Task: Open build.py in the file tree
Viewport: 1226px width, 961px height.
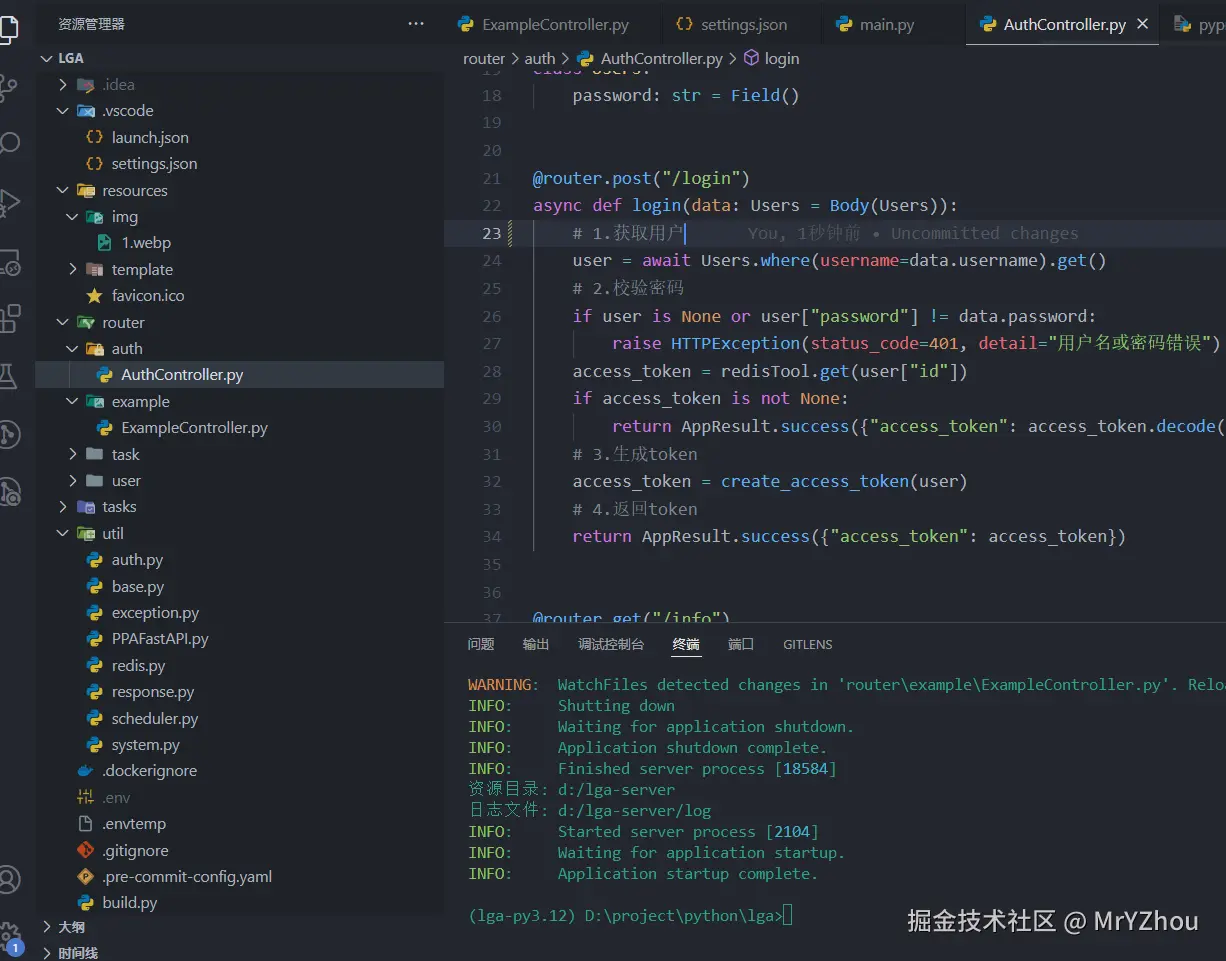Action: click(130, 902)
